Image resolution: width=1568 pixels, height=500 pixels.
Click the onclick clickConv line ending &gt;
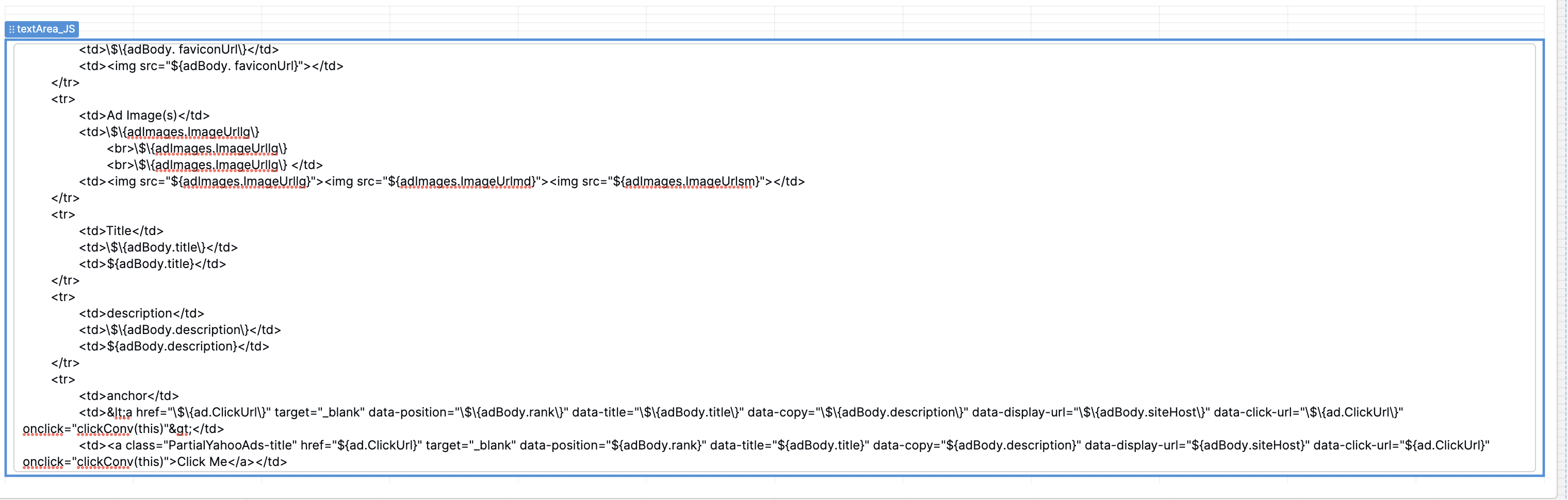pyautogui.click(x=123, y=429)
